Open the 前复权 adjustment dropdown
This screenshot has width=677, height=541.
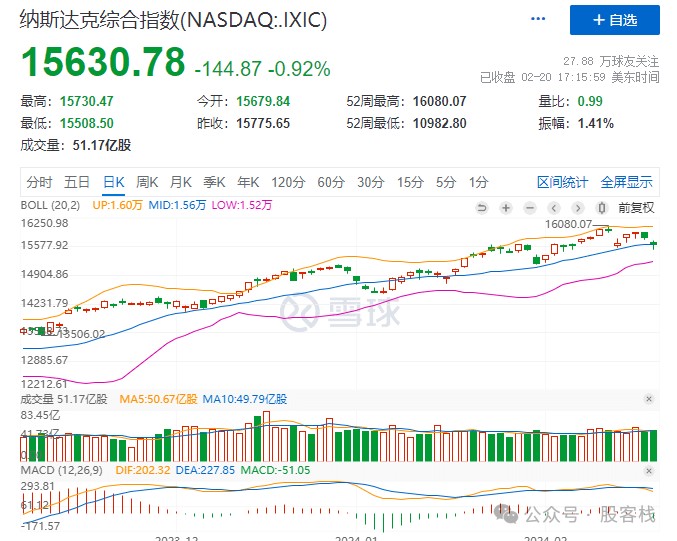tap(636, 208)
